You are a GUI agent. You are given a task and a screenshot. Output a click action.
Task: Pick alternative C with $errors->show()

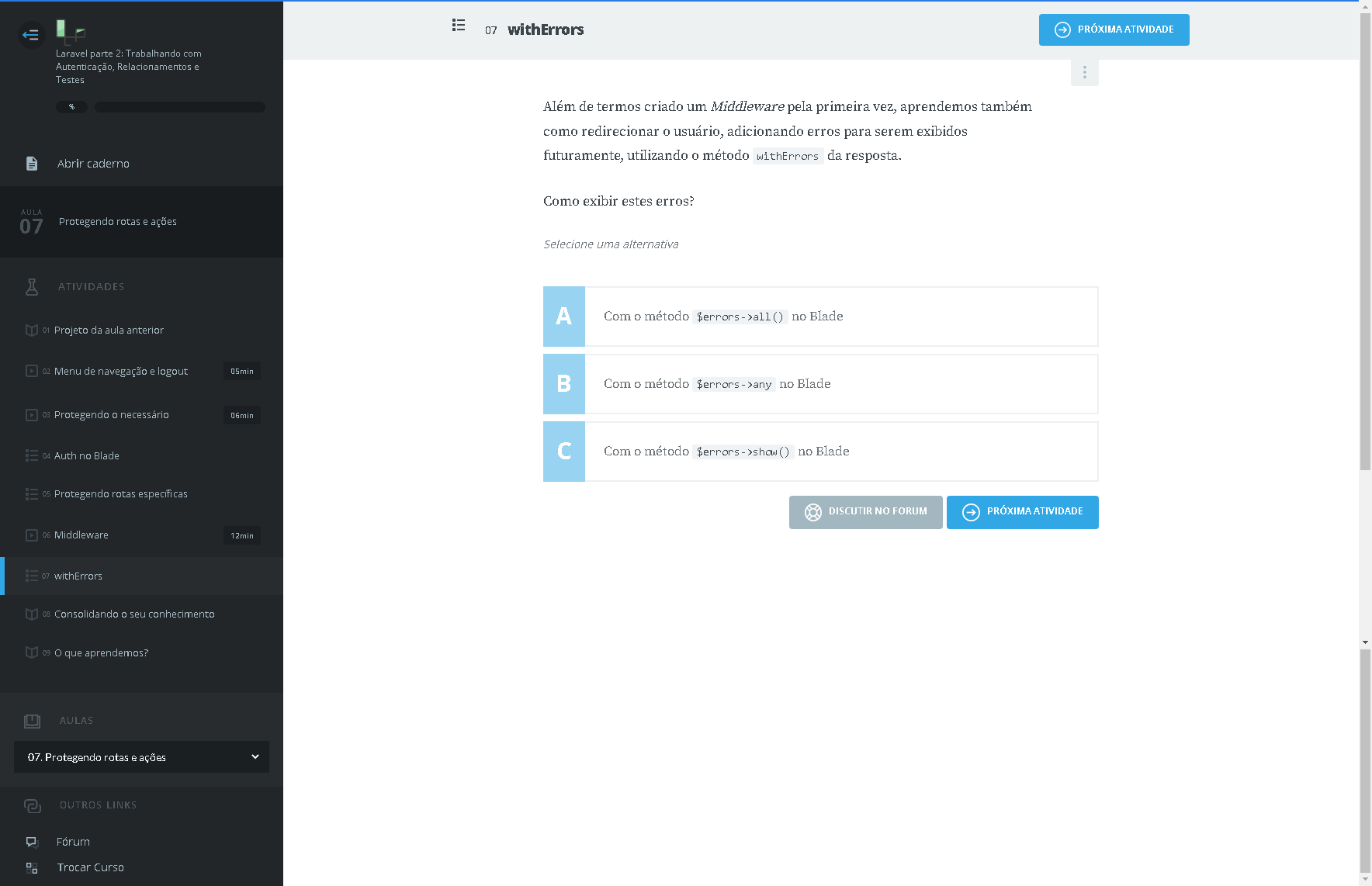(x=820, y=452)
